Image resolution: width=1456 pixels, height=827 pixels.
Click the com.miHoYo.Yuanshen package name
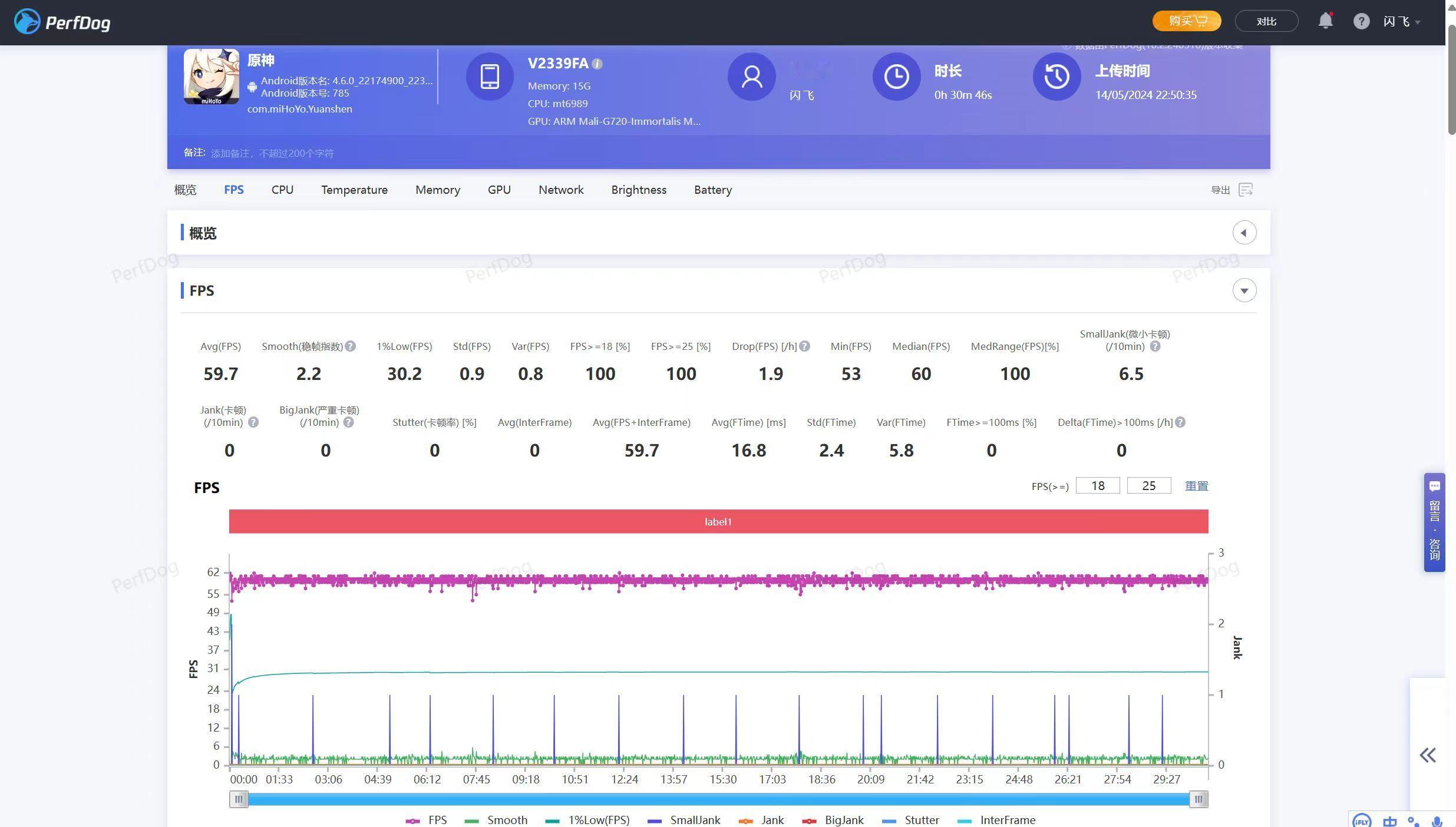300,109
